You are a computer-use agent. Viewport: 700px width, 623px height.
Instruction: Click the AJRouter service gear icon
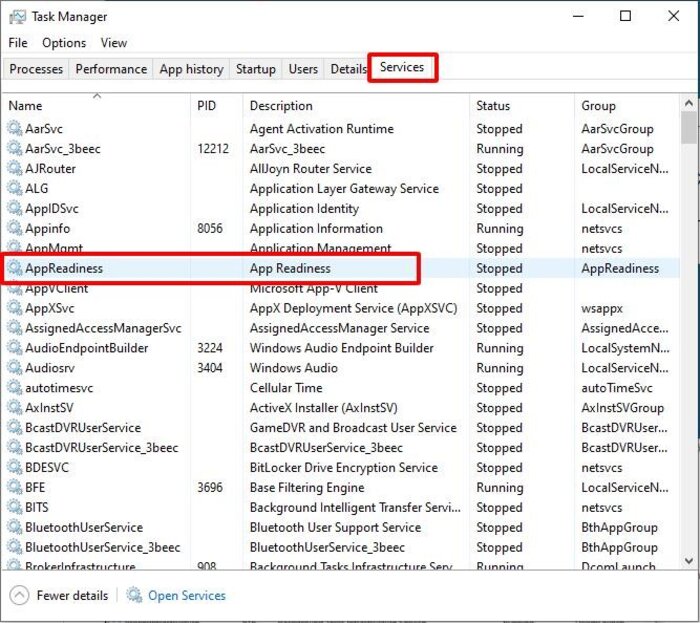(x=14, y=168)
